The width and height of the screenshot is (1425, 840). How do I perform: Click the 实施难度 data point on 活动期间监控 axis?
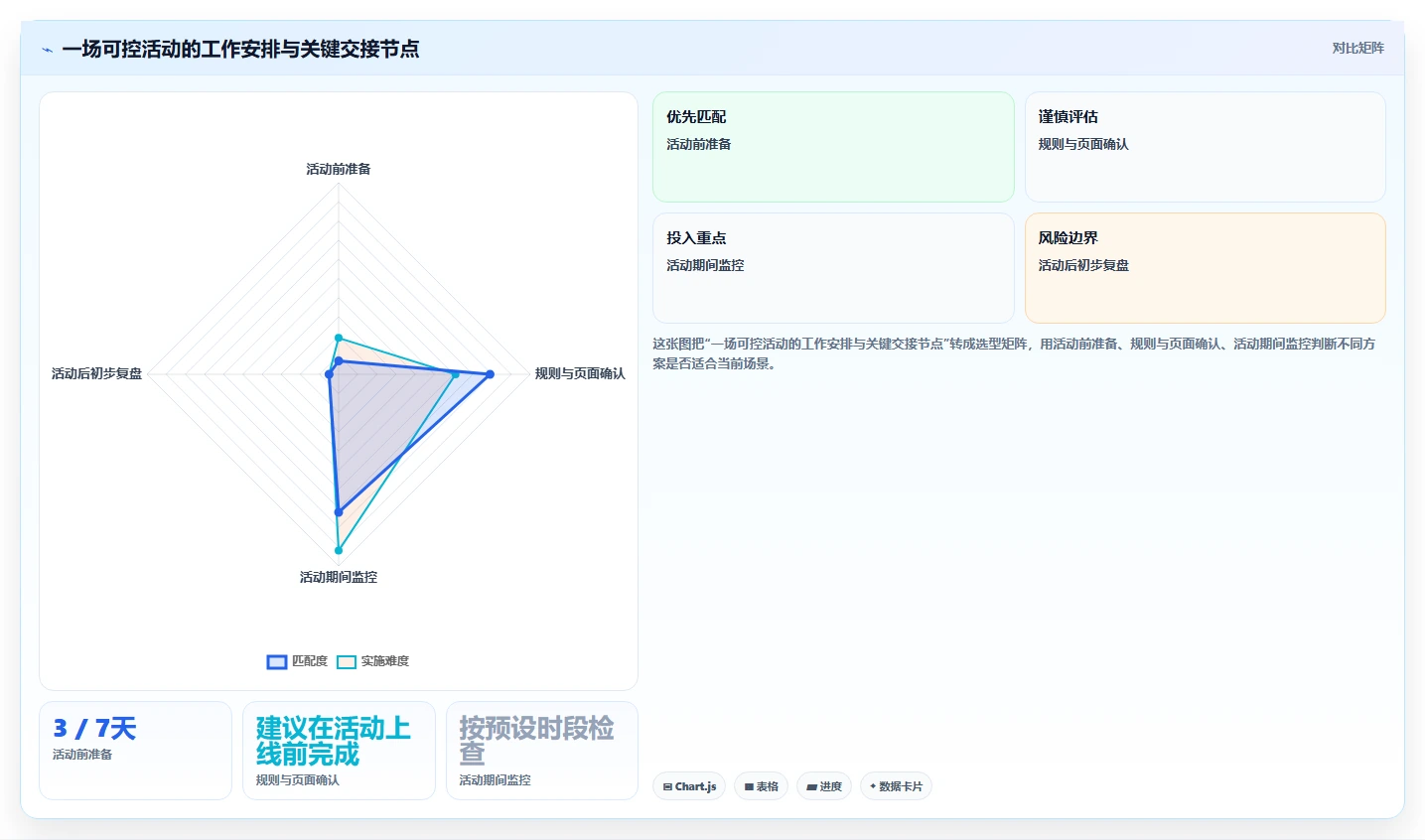point(339,550)
